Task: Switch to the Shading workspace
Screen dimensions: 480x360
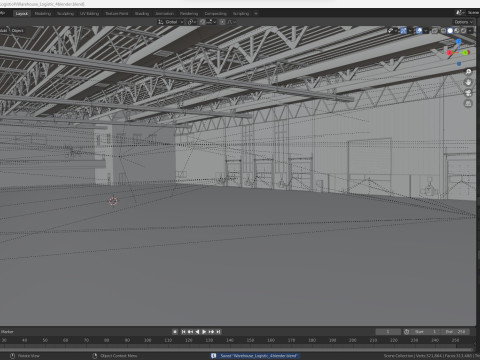Action: click(x=142, y=14)
